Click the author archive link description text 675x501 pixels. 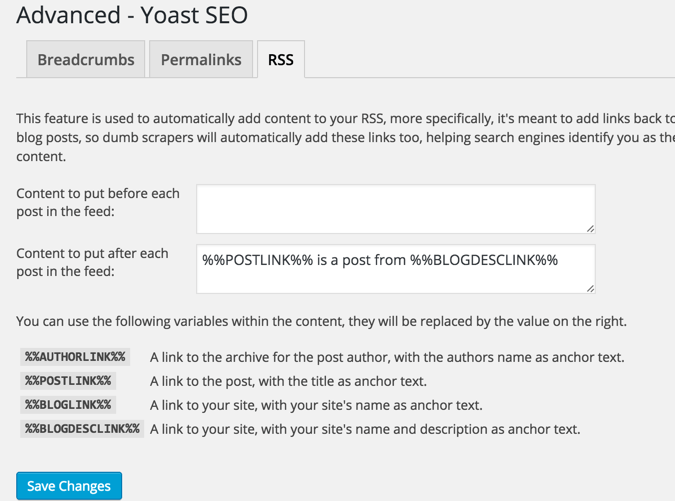[x=387, y=357]
